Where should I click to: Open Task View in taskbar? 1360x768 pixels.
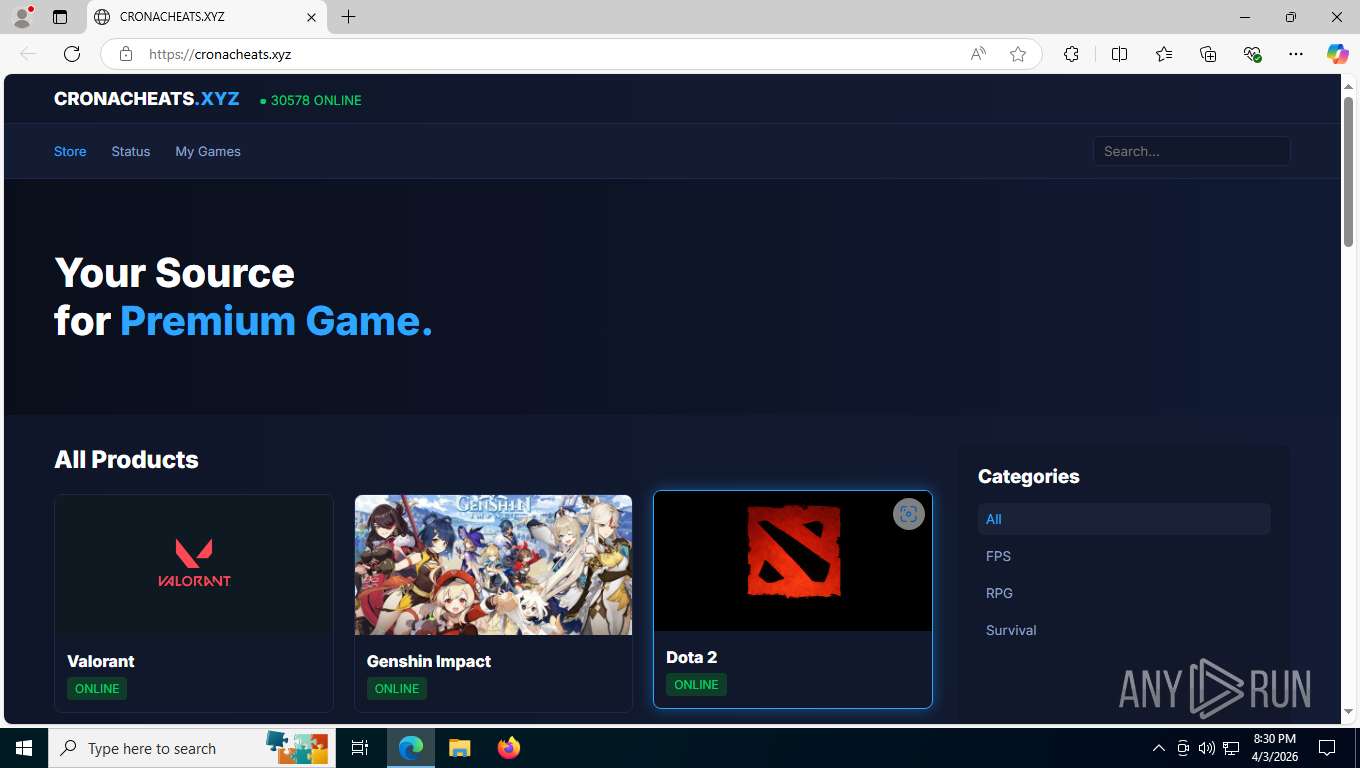[x=360, y=748]
